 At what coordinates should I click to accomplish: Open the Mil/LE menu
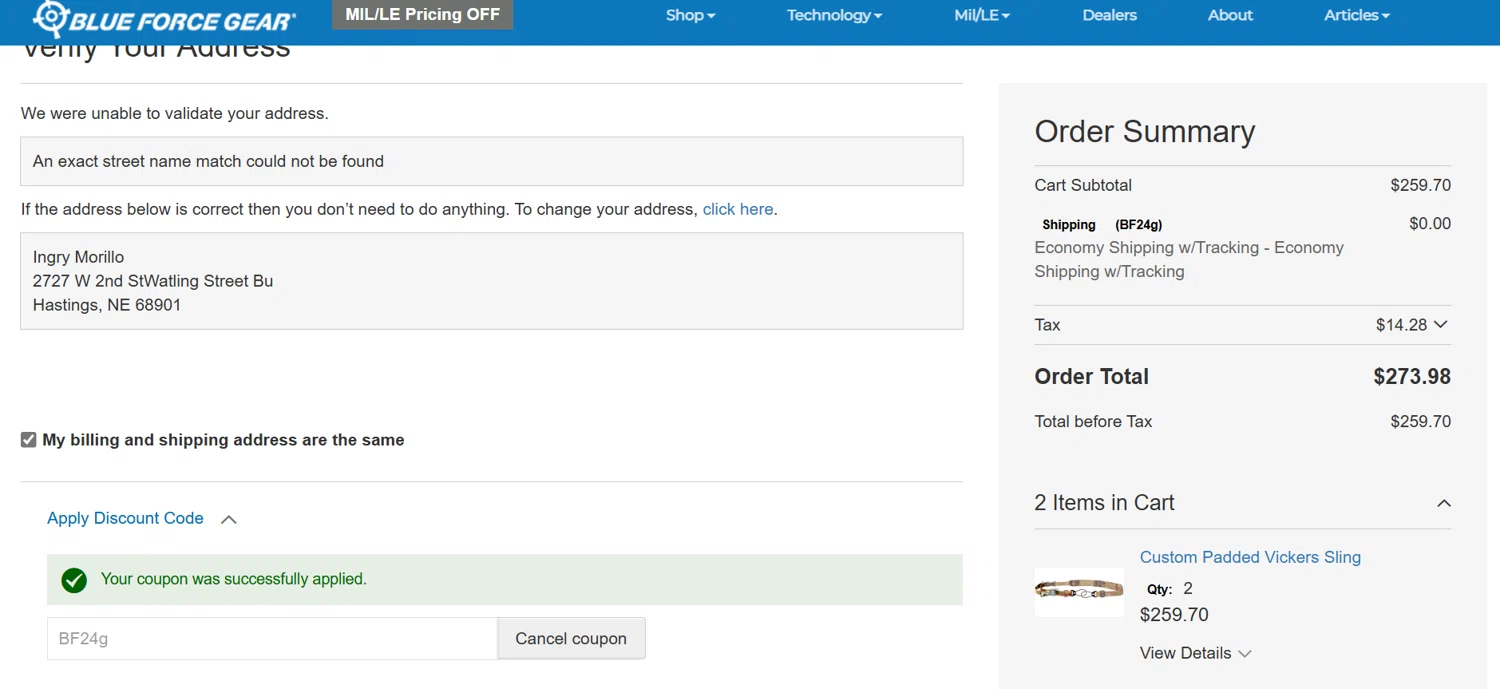click(x=982, y=15)
